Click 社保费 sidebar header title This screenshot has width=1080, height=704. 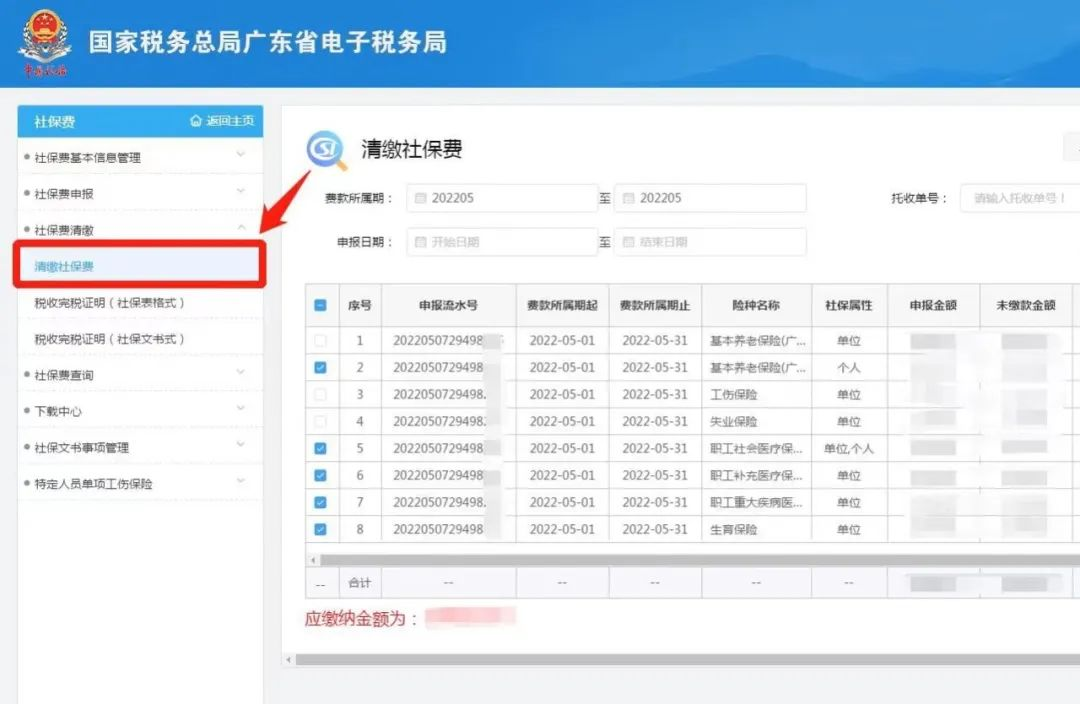pyautogui.click(x=54, y=122)
